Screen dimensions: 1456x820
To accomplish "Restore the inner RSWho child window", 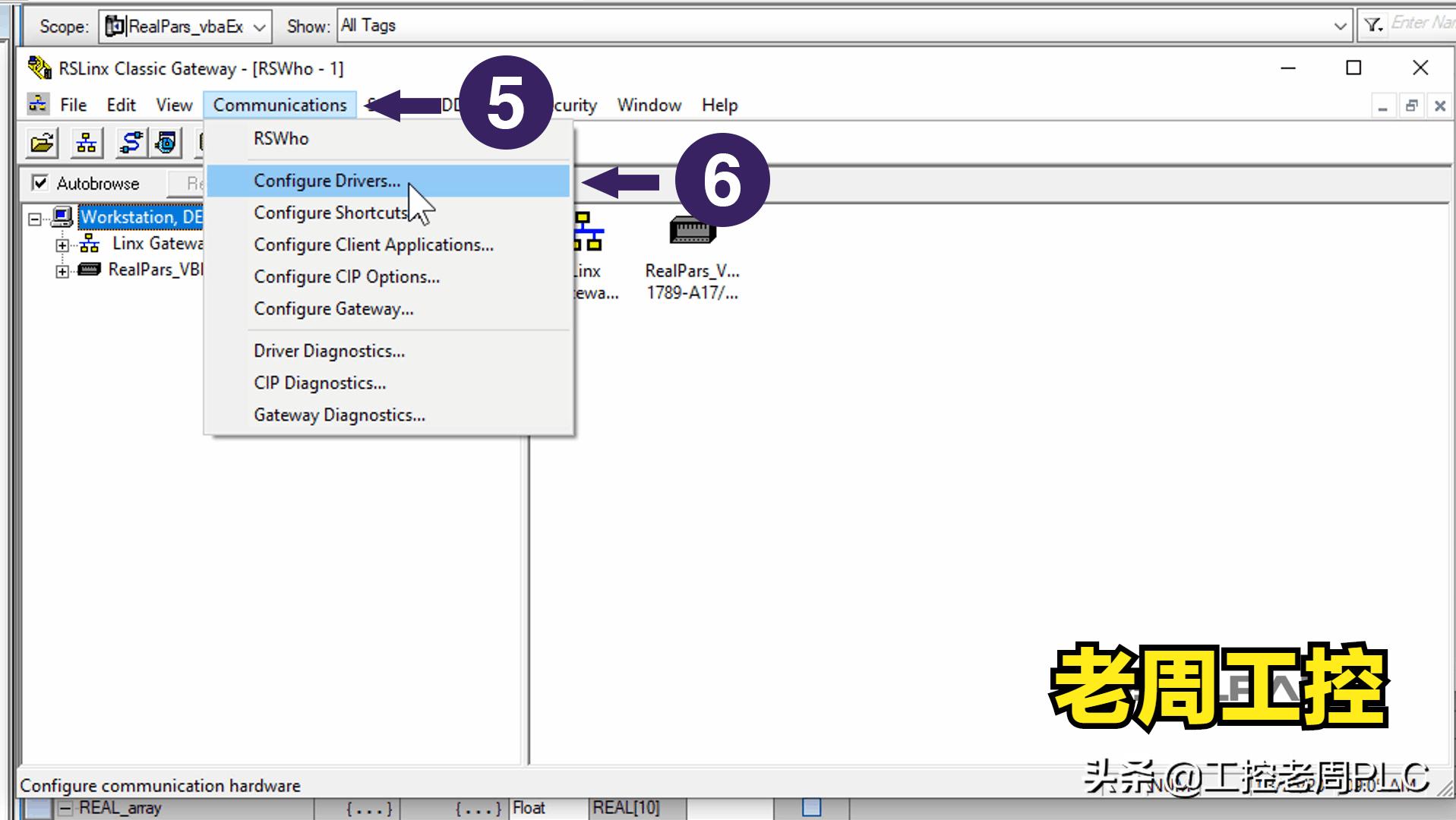I will 1411,106.
